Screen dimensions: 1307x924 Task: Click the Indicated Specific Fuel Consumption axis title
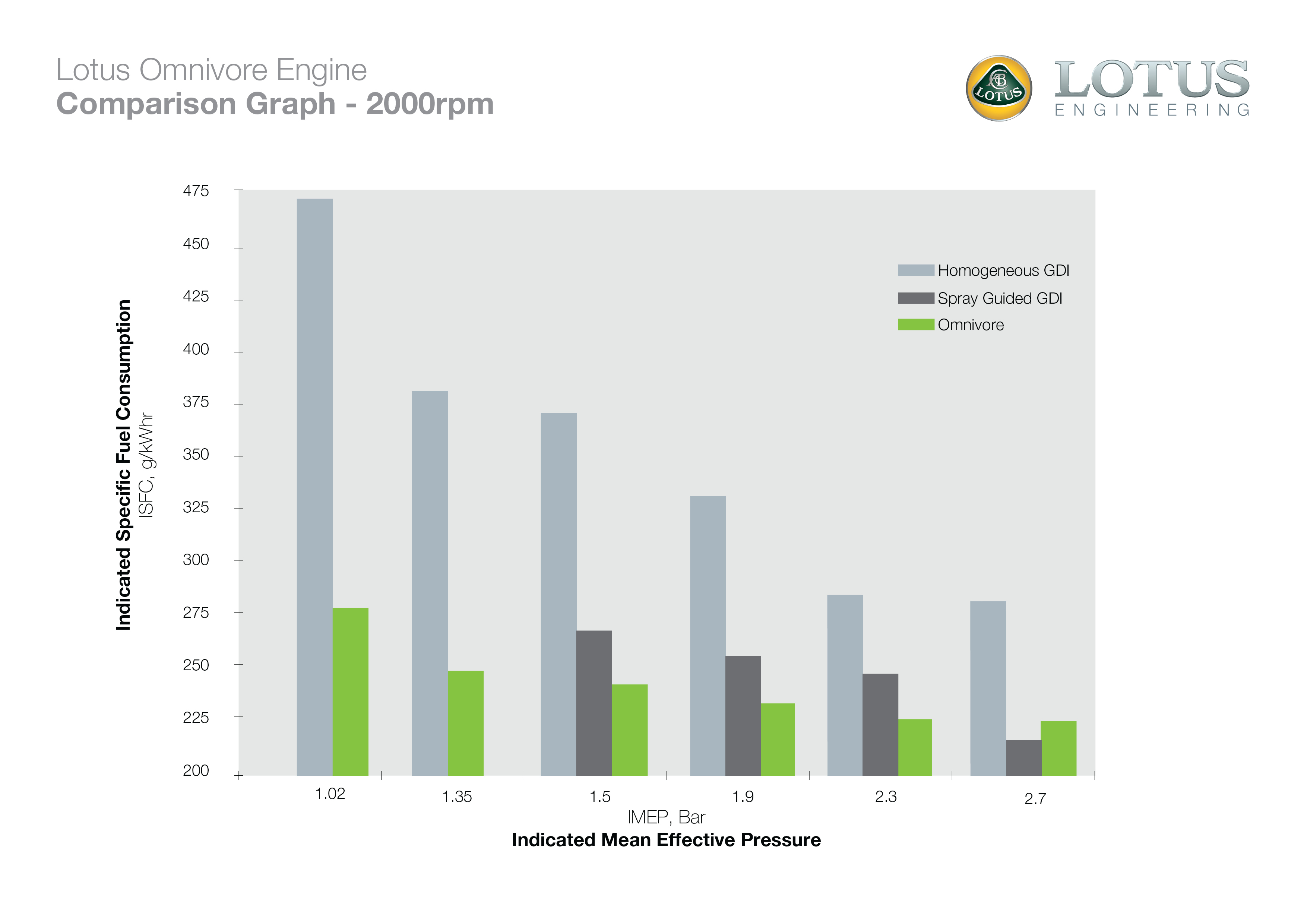[x=124, y=465]
